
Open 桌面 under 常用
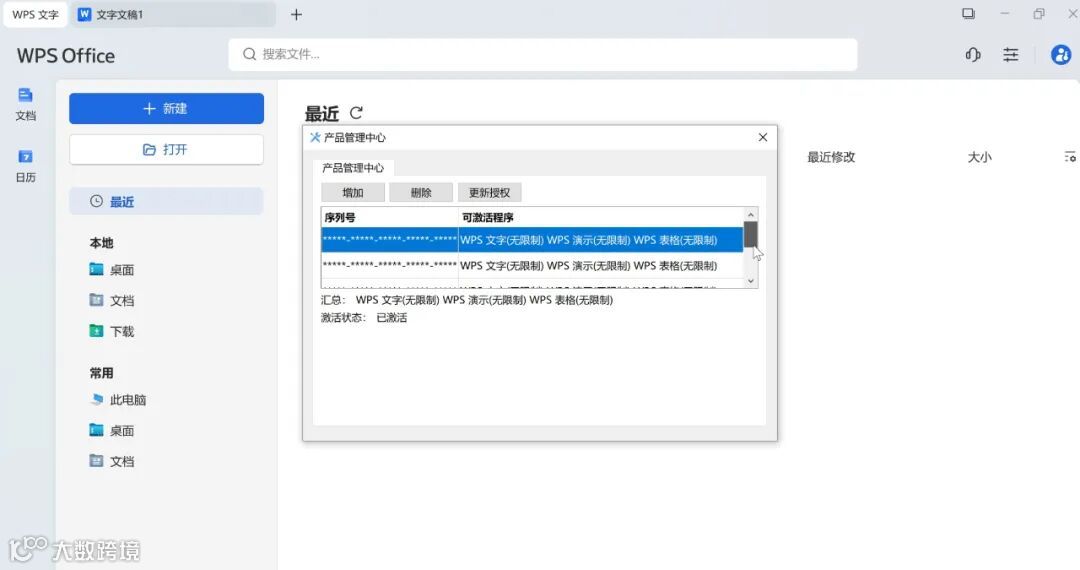112,431
